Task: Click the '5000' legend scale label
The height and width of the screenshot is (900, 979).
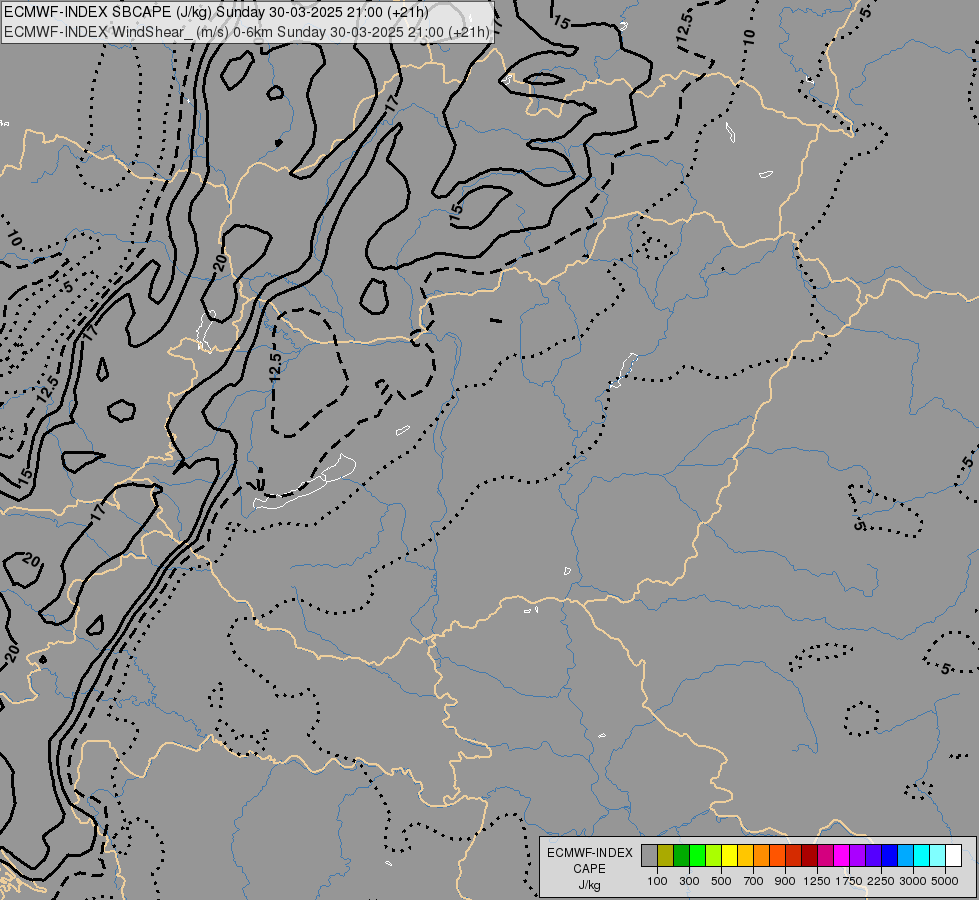Action: click(x=945, y=881)
